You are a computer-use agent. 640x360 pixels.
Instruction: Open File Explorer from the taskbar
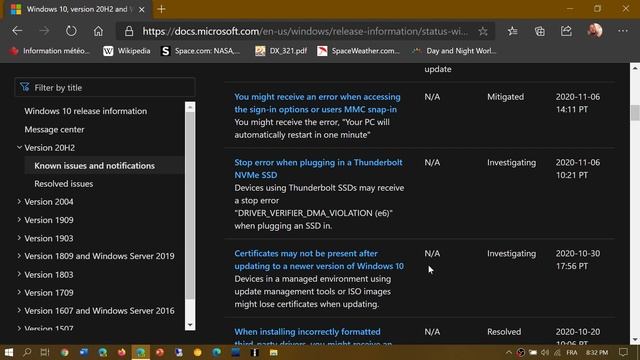tap(273, 352)
